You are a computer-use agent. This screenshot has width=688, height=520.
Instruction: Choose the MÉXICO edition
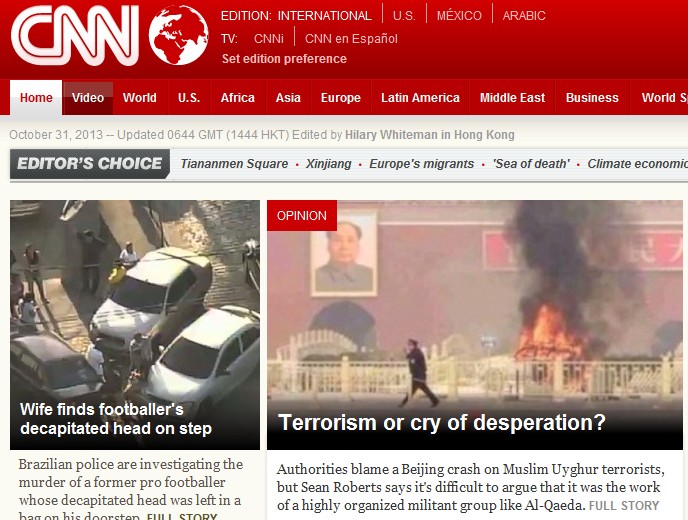(x=459, y=16)
